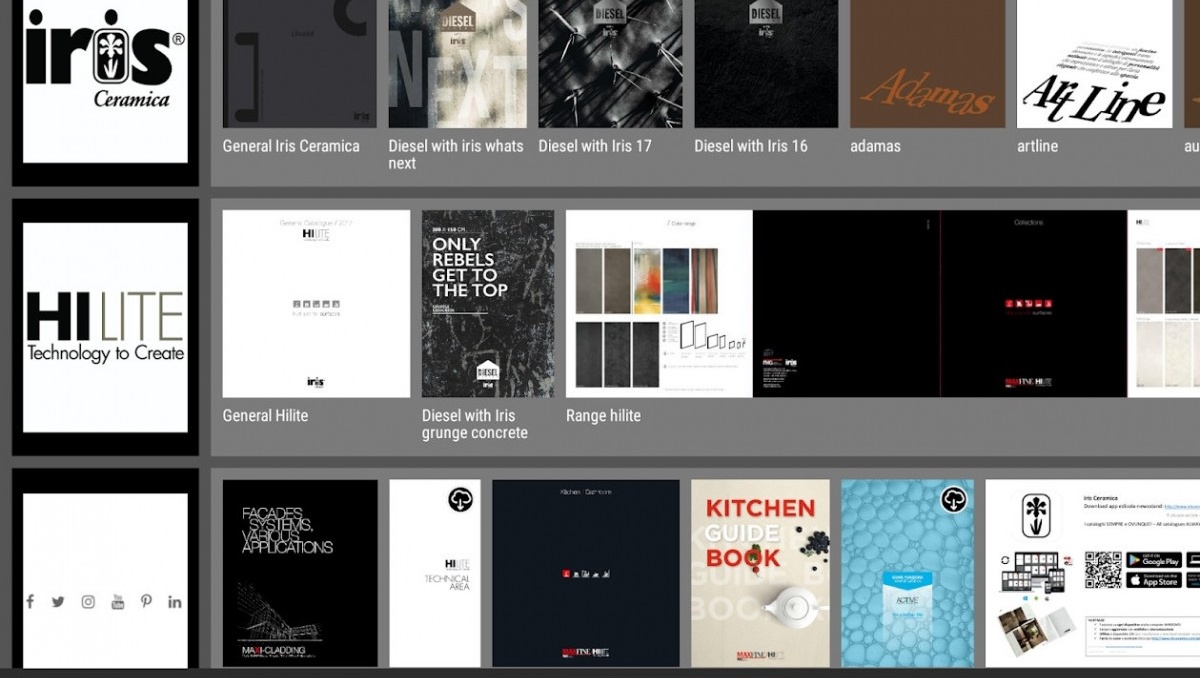Open the blue Active bubbles cover
1200x678 pixels.
coord(908,573)
